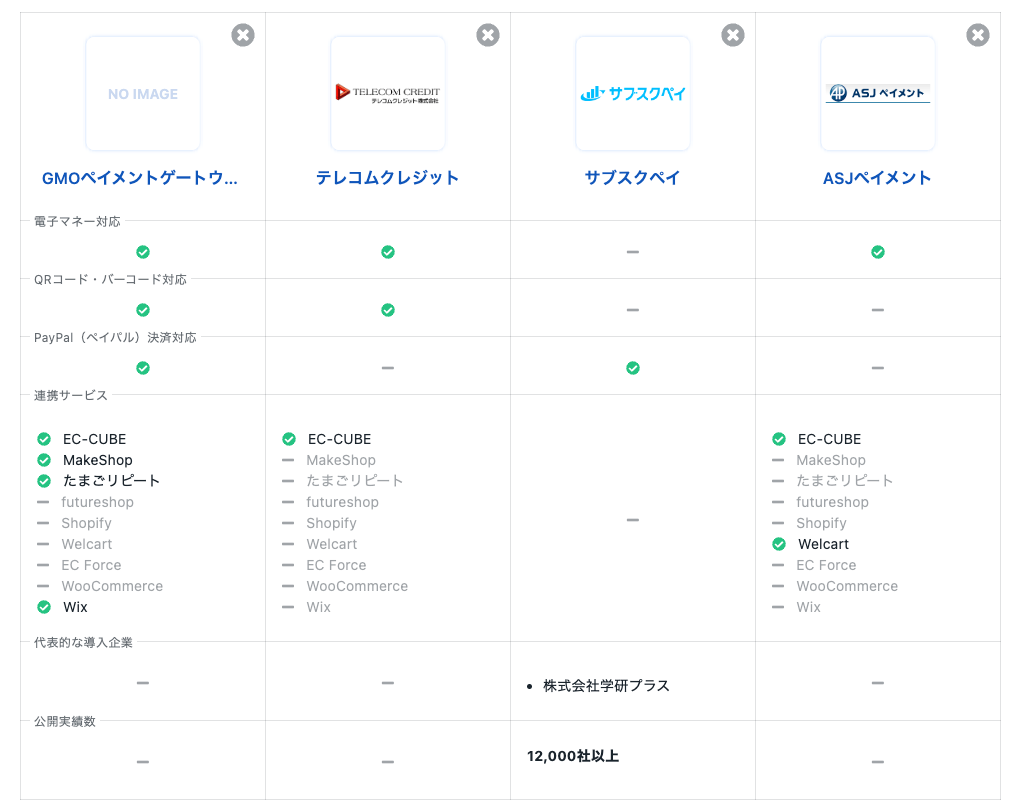Open the サブスクペイ title link
Screen dimensions: 1015x805
[633, 178]
